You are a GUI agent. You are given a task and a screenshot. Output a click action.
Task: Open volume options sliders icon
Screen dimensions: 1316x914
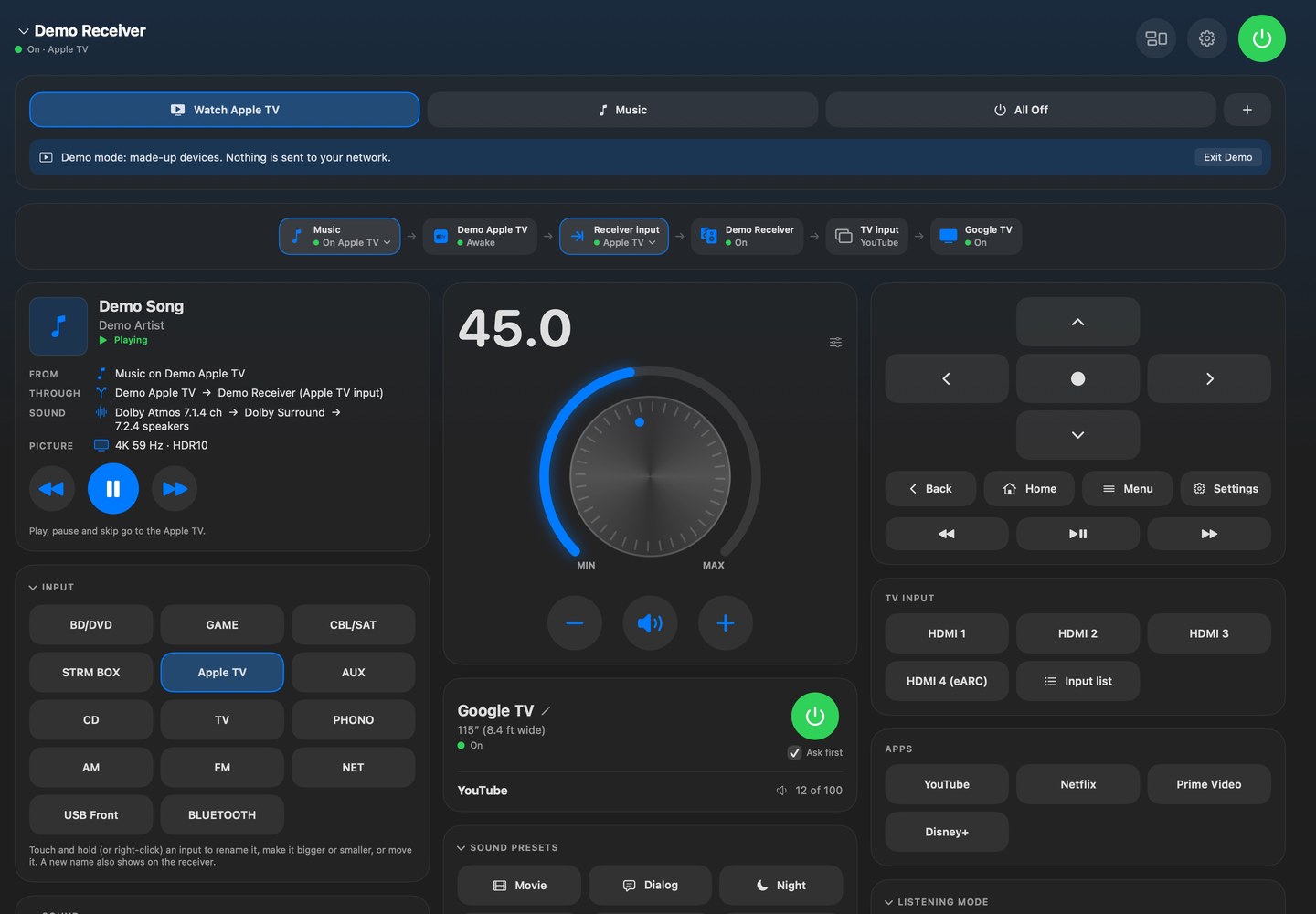[835, 342]
